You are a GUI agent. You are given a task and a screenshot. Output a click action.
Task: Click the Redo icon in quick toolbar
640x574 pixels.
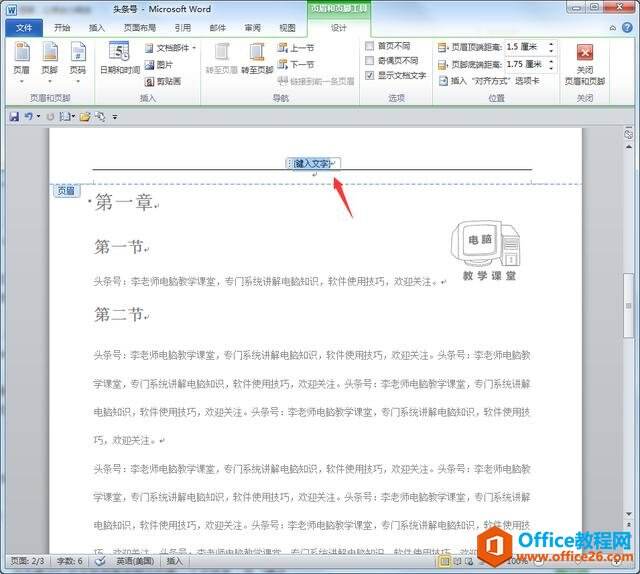click(50, 117)
